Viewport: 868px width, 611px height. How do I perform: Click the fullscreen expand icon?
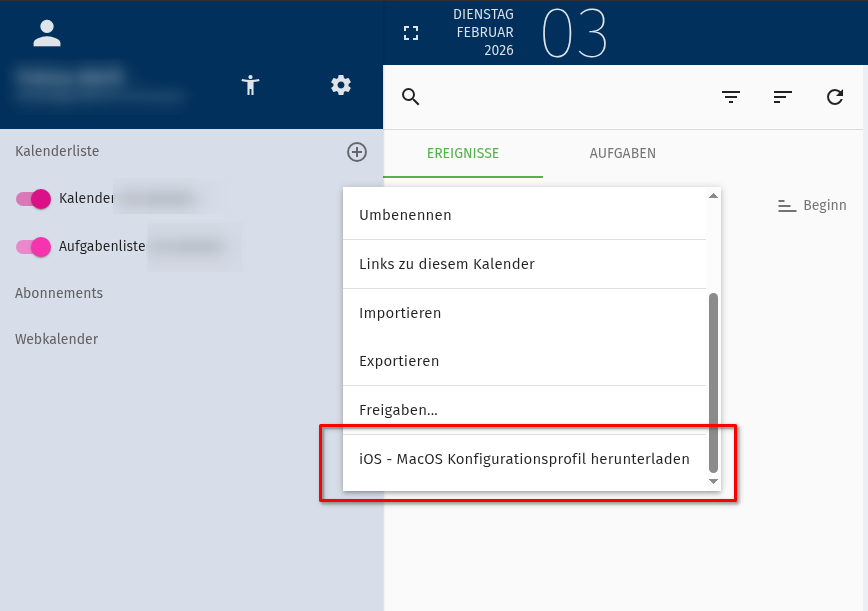pyautogui.click(x=411, y=33)
